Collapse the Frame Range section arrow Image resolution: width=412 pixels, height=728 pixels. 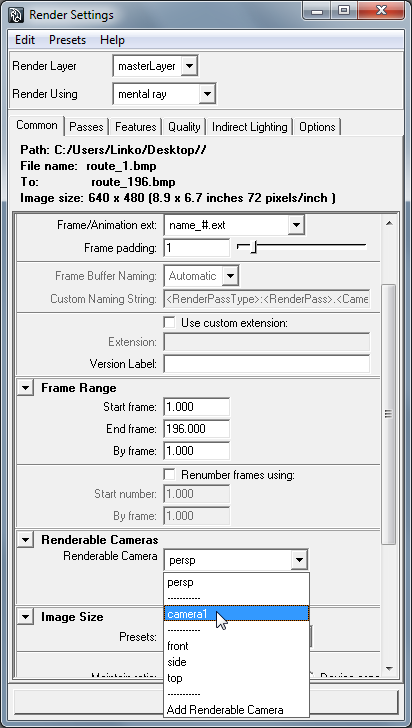point(25,388)
